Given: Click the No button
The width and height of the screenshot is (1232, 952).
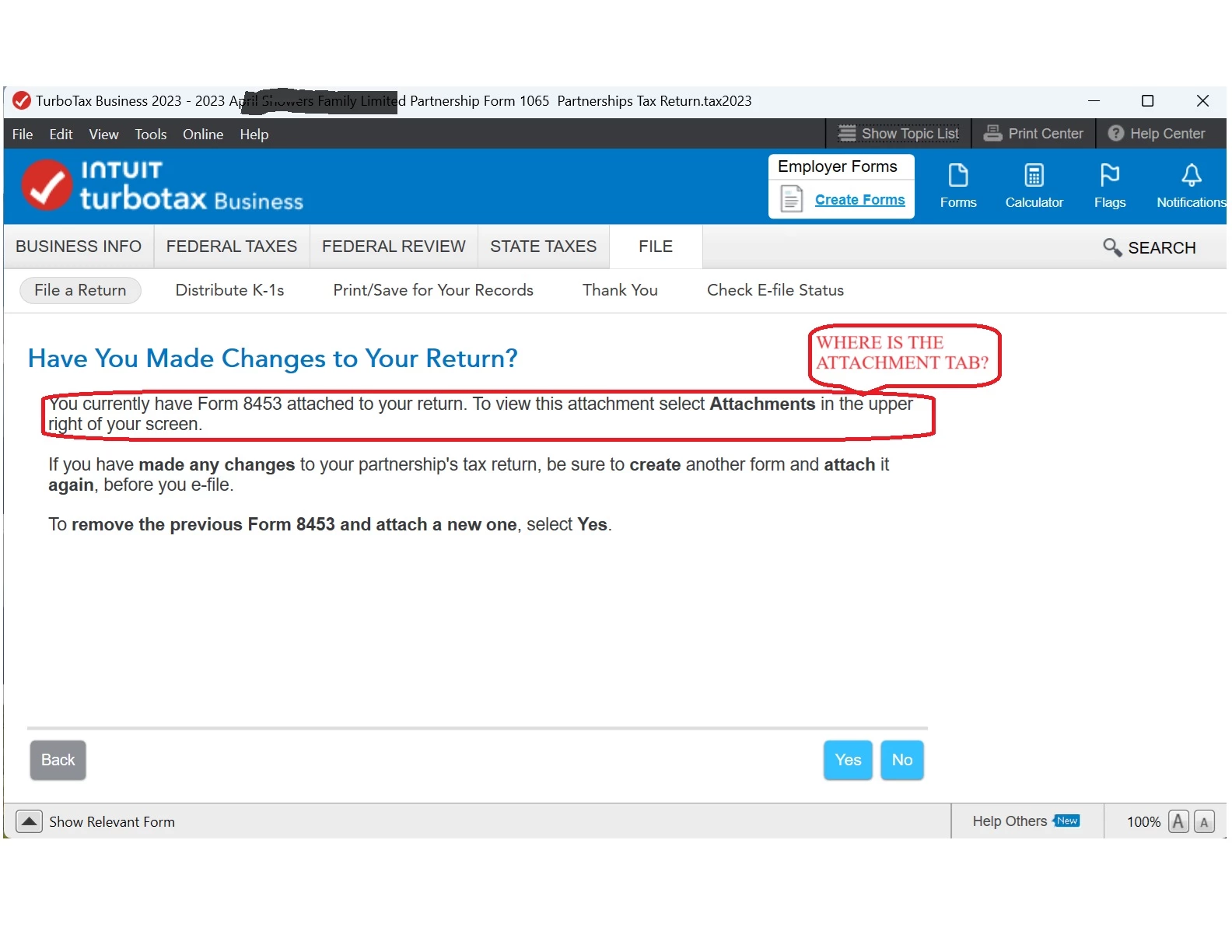Looking at the screenshot, I should tap(902, 760).
